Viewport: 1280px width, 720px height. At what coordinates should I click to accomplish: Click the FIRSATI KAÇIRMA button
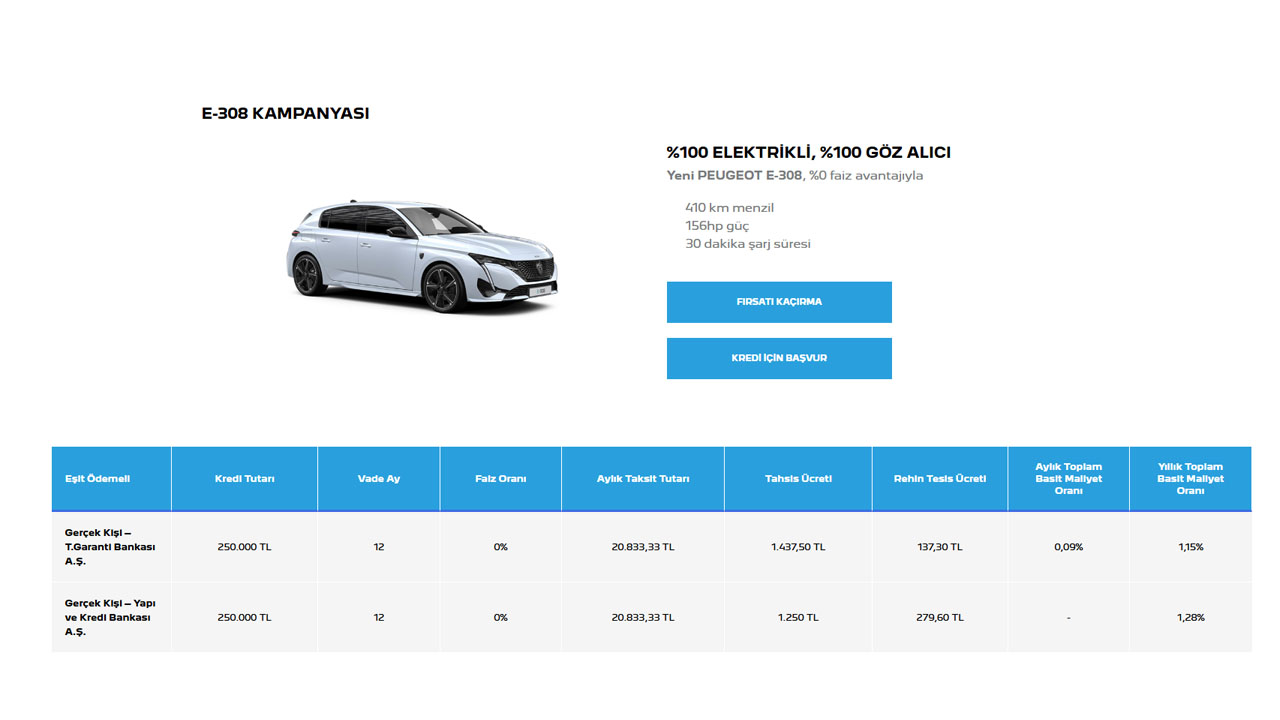[779, 302]
